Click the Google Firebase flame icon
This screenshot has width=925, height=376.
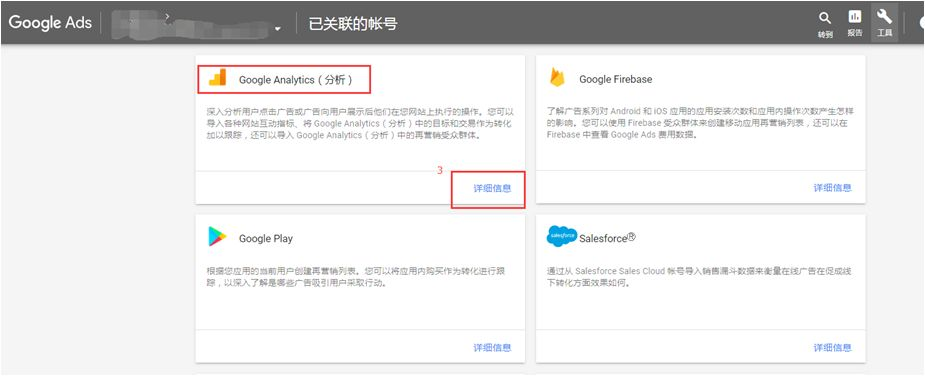(x=557, y=77)
